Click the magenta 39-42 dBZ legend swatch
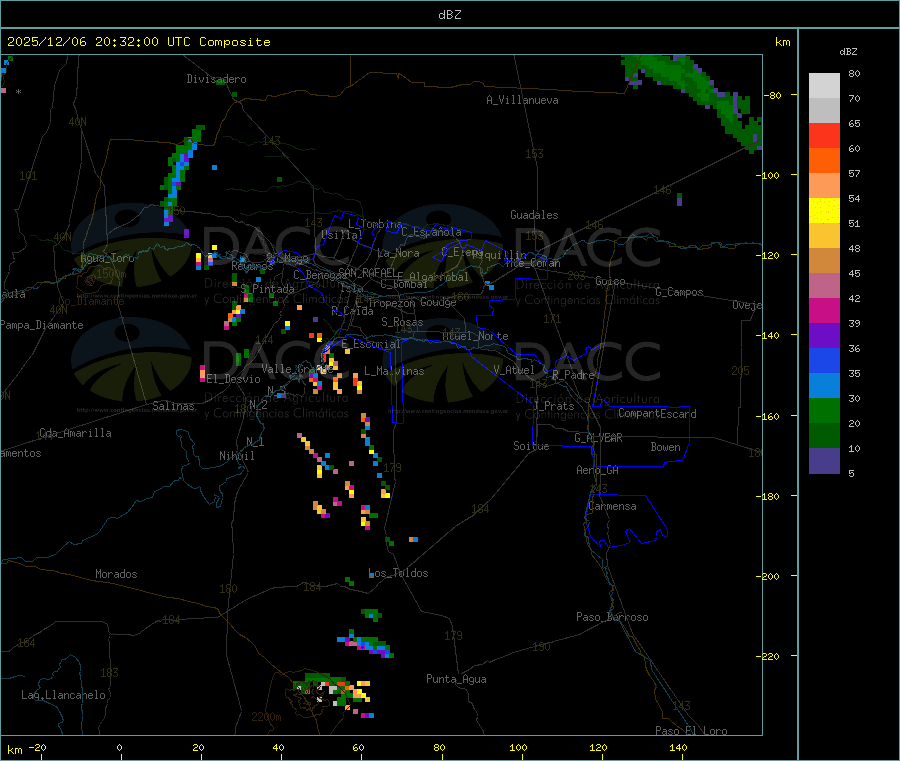 pos(824,310)
